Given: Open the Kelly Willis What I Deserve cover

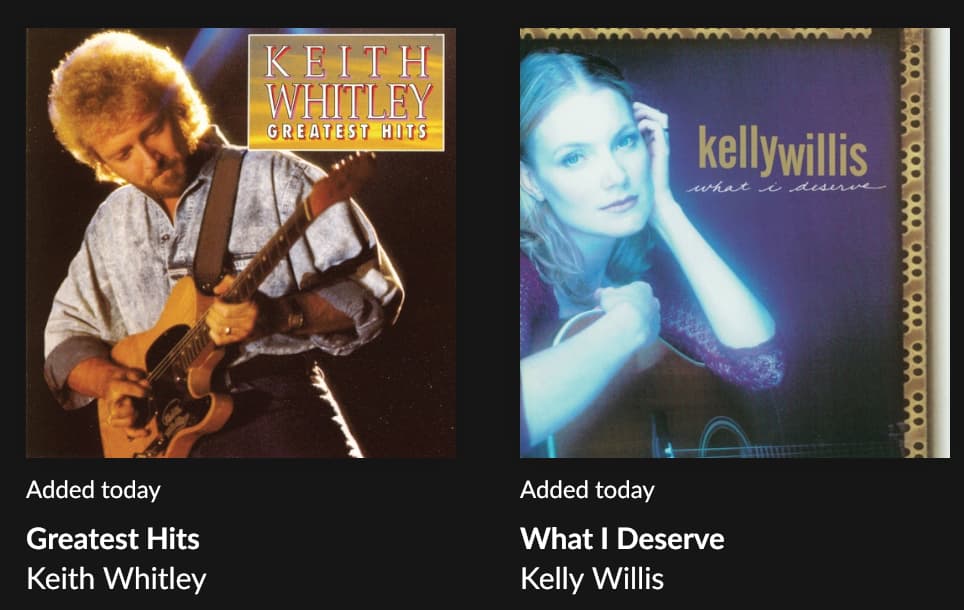Looking at the screenshot, I should pos(735,243).
